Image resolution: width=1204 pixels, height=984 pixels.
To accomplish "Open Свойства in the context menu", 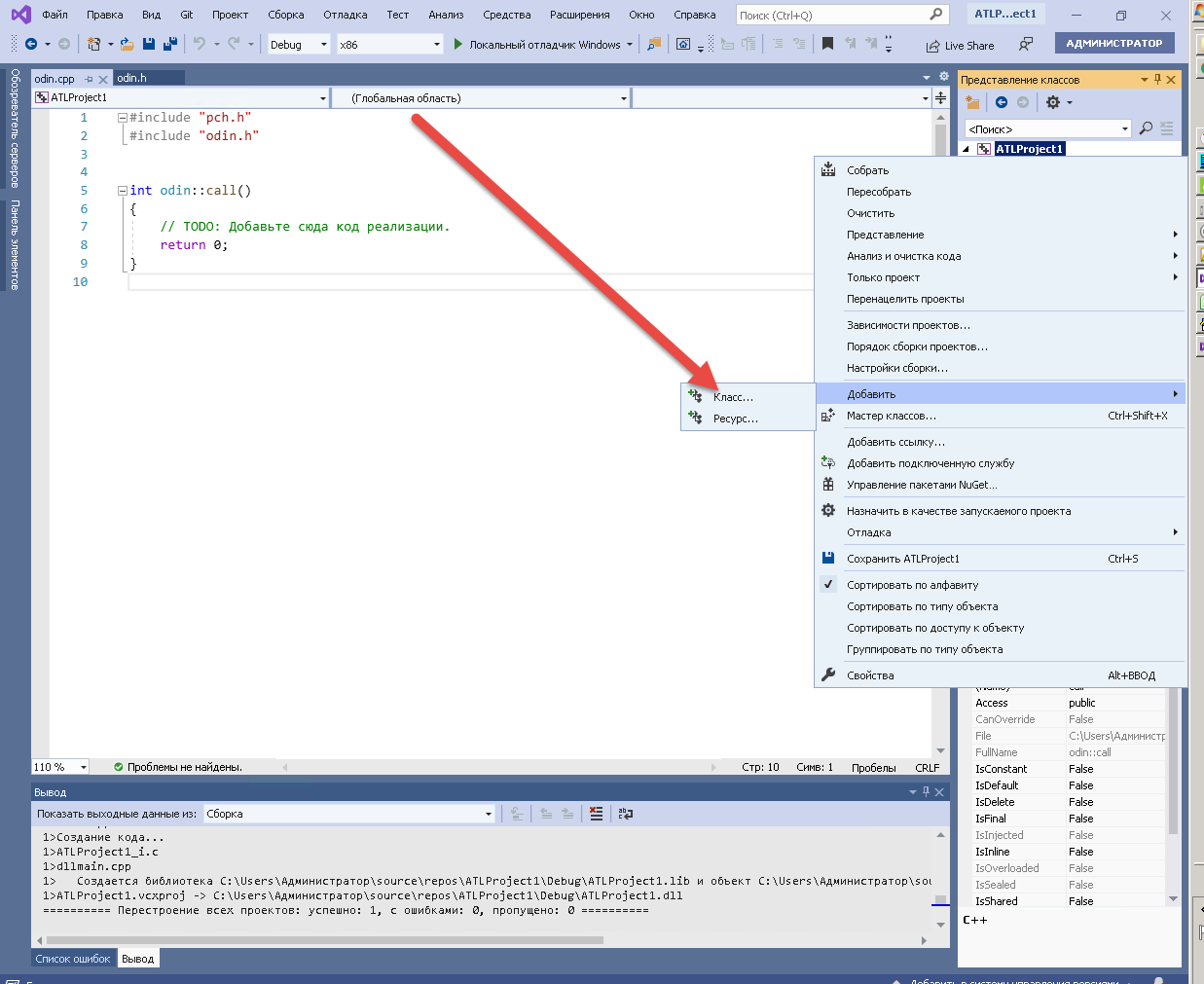I will [x=870, y=675].
